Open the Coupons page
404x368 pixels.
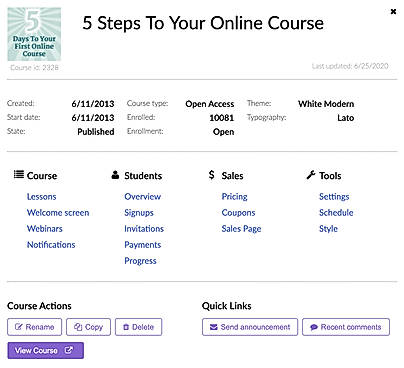[238, 213]
